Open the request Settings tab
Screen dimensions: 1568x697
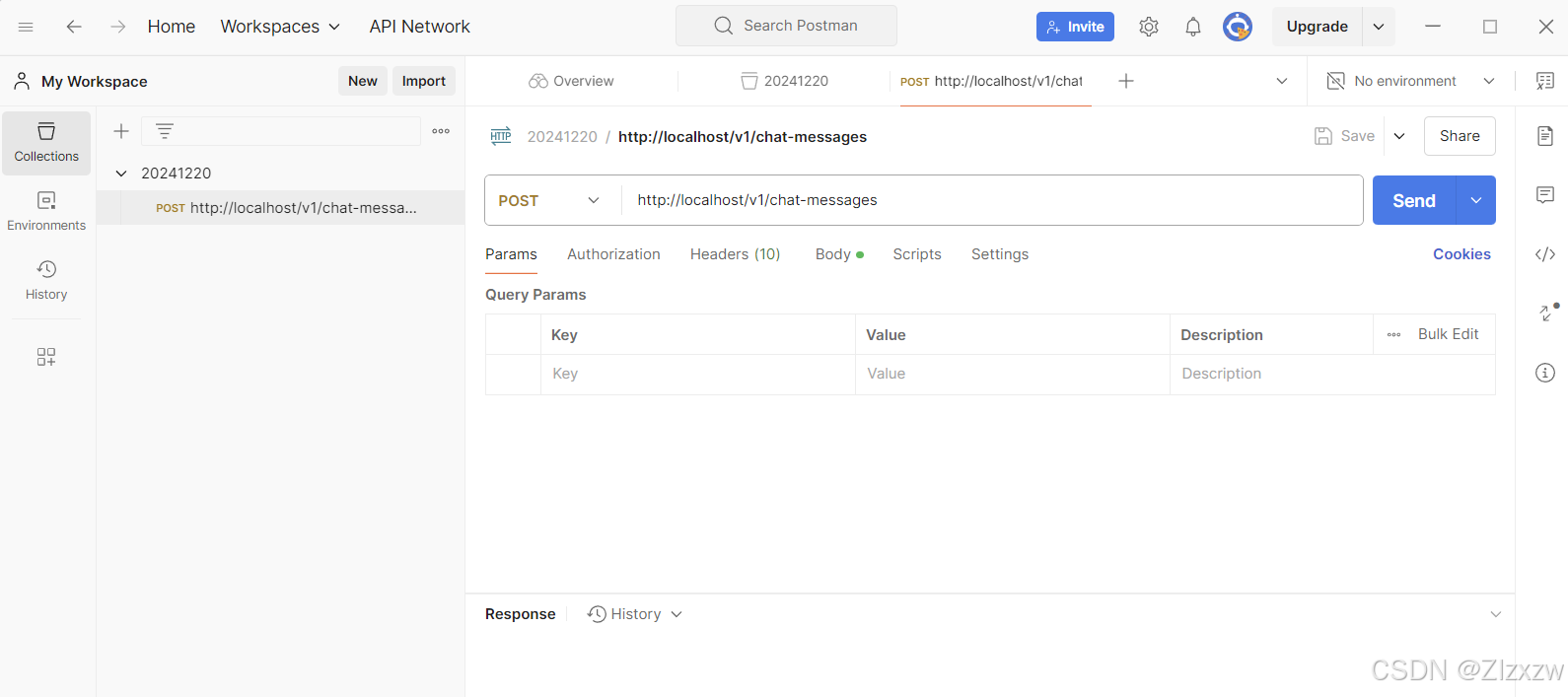point(1000,254)
